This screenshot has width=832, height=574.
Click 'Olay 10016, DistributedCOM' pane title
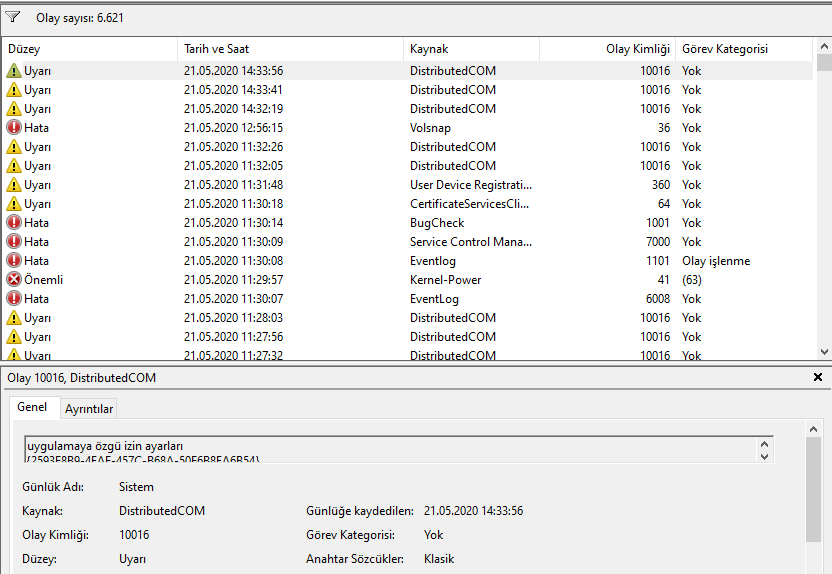(81, 378)
